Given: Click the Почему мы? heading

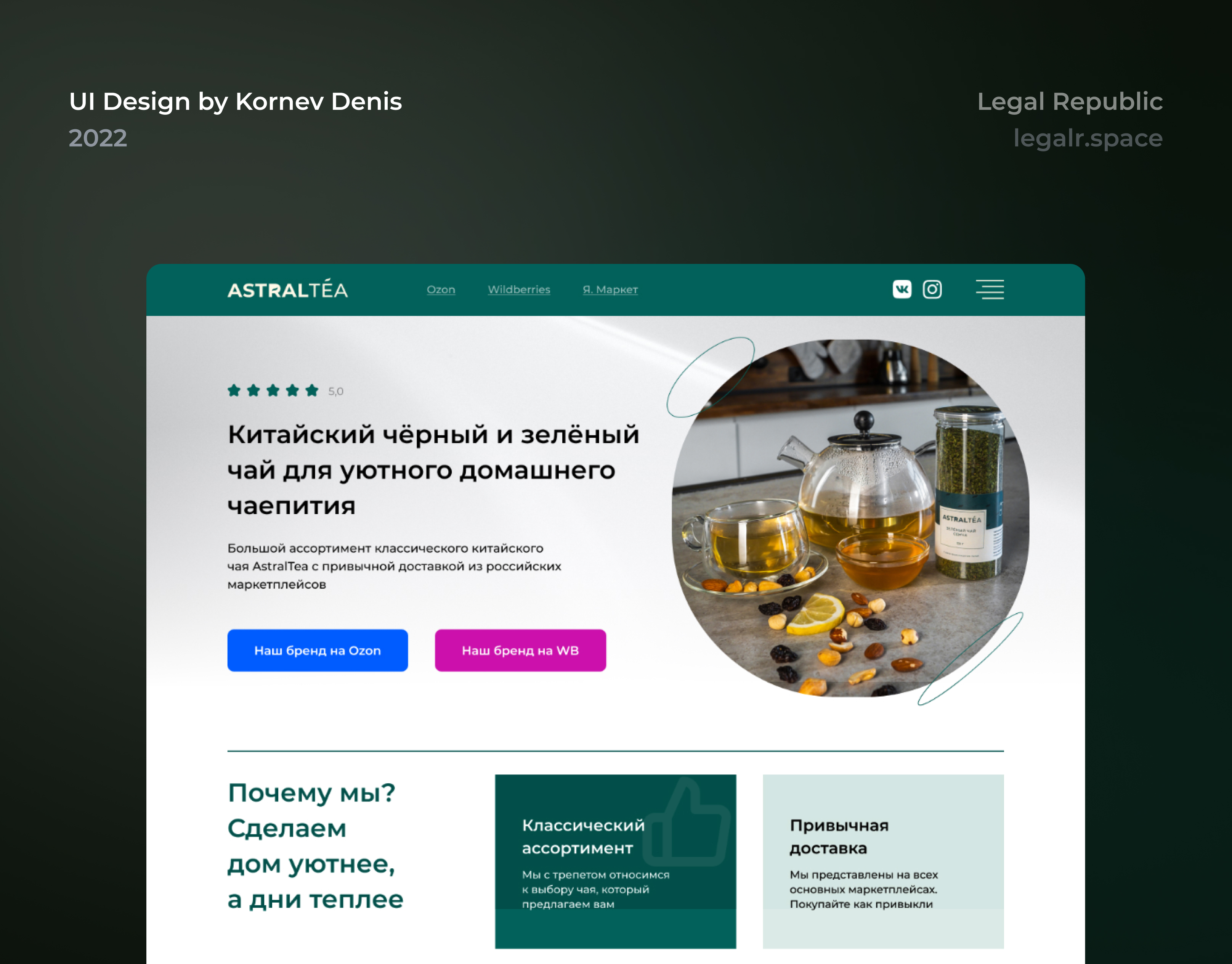Looking at the screenshot, I should click(311, 793).
